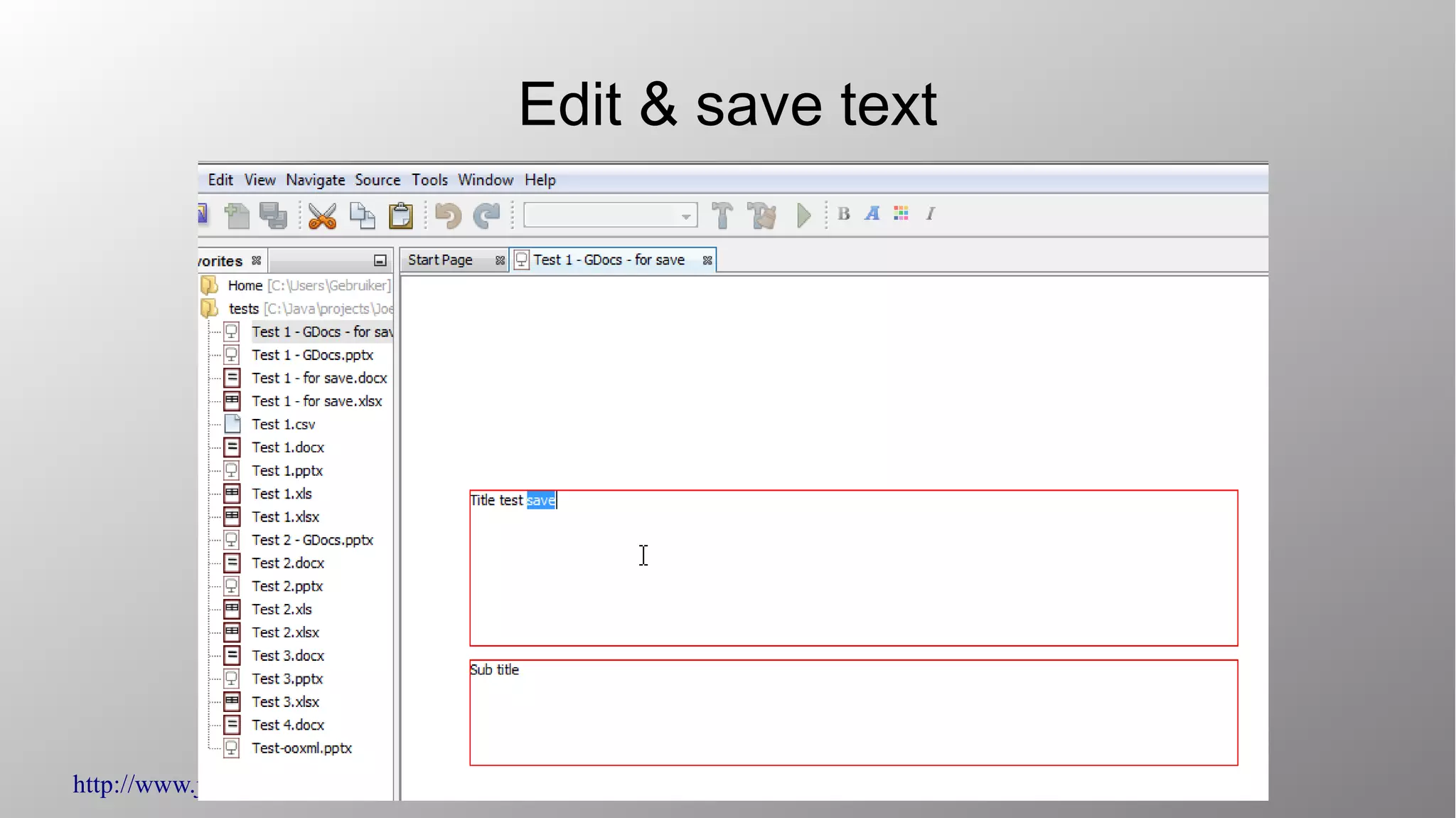Open the Tools menu

click(x=429, y=180)
